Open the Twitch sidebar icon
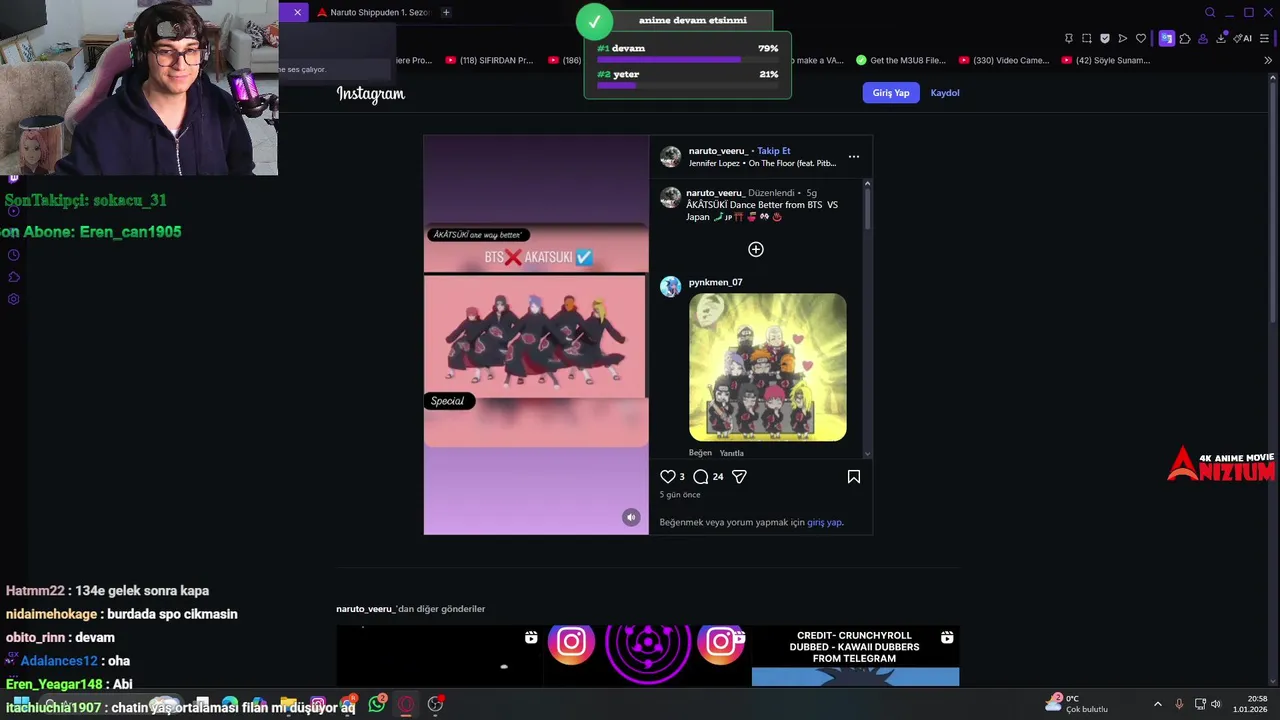 13,178
